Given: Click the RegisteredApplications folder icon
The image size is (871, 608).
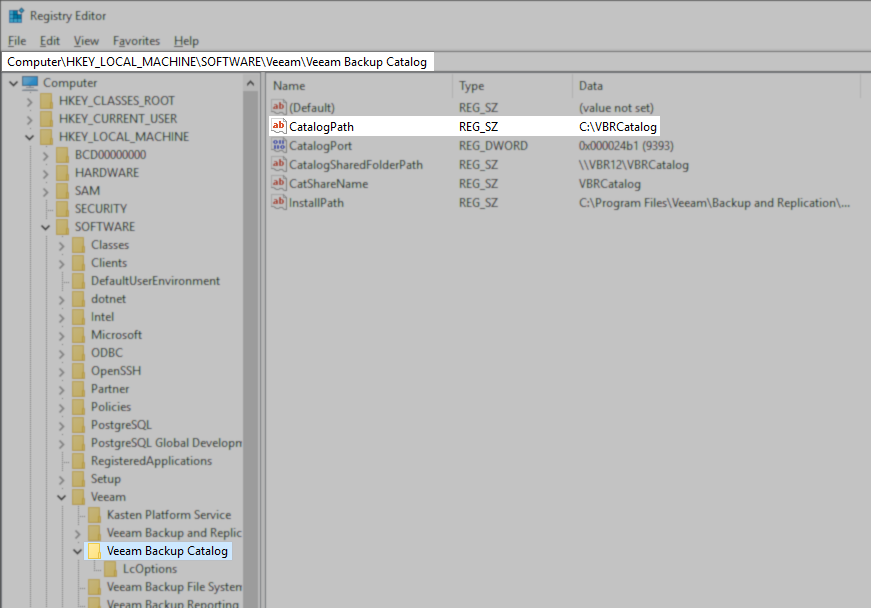Looking at the screenshot, I should [x=79, y=461].
